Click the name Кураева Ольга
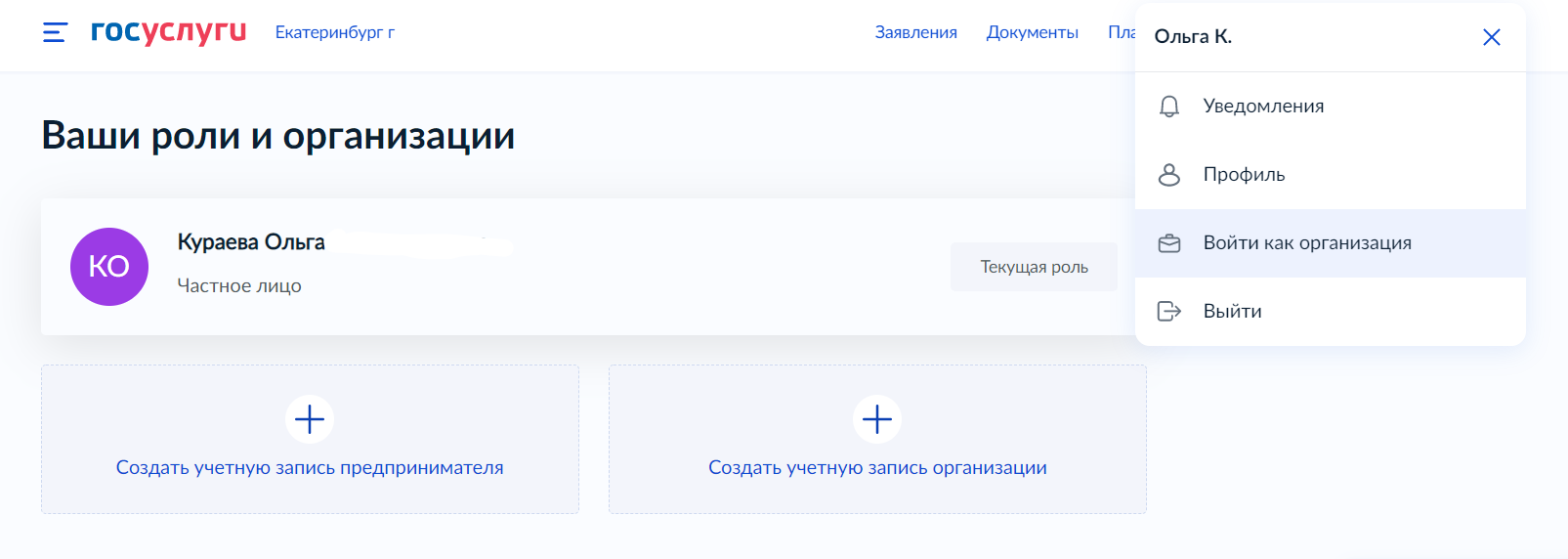1568x559 pixels. (251, 242)
